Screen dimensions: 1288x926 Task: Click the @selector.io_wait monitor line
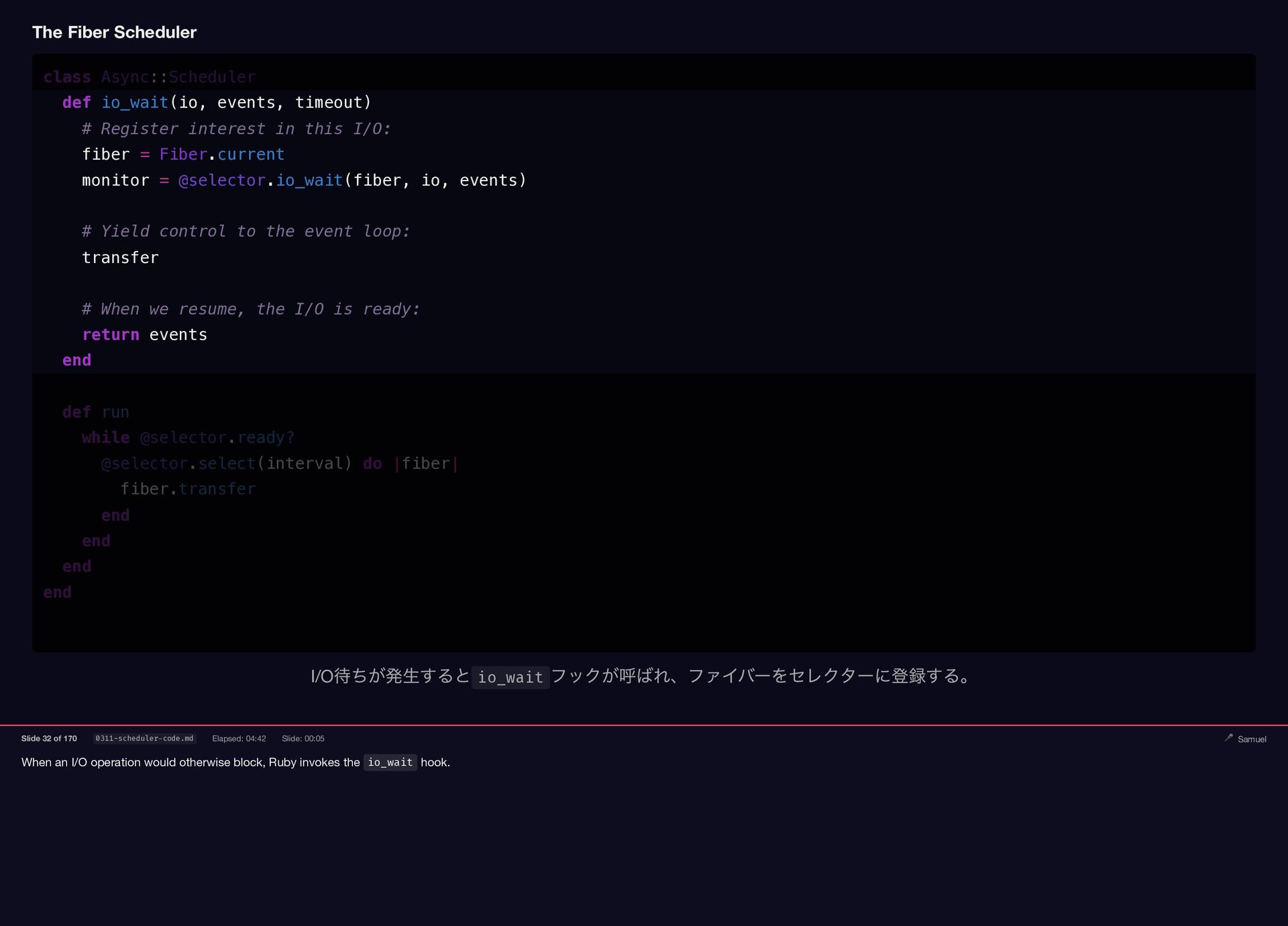pos(303,181)
